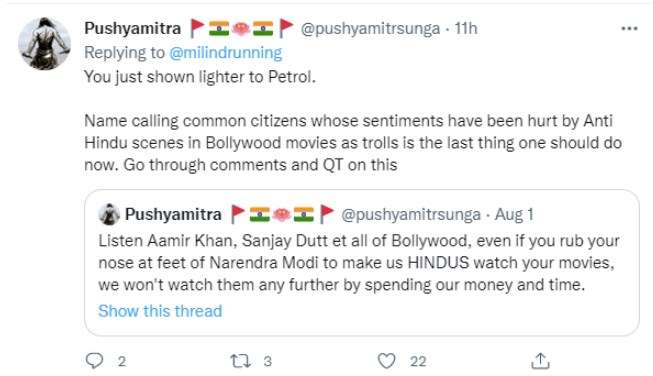This screenshot has height=376, width=653.
Task: Click the main tweet text about Petrol
Action: tap(200, 77)
